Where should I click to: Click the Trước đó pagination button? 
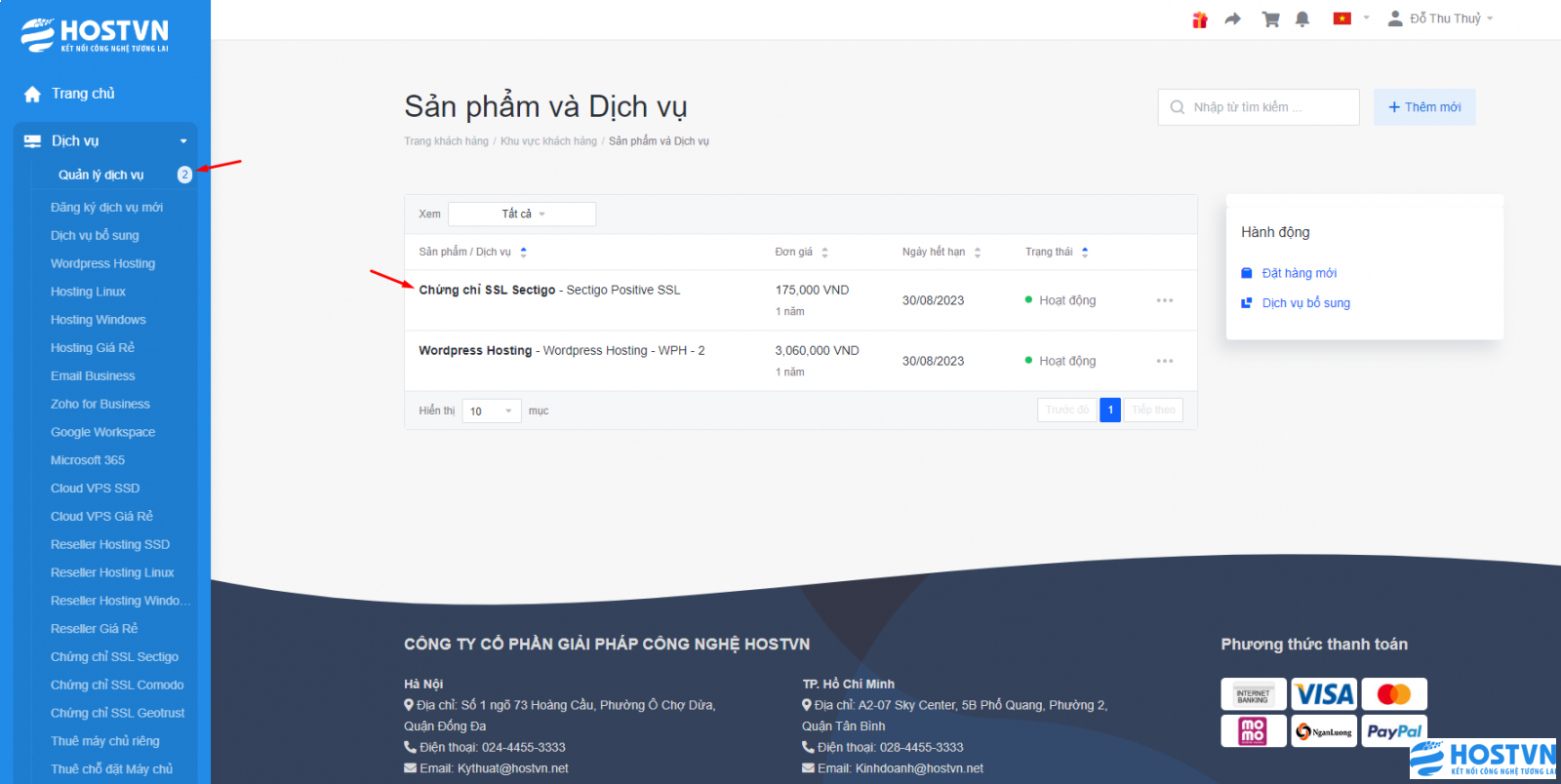pyautogui.click(x=1066, y=410)
